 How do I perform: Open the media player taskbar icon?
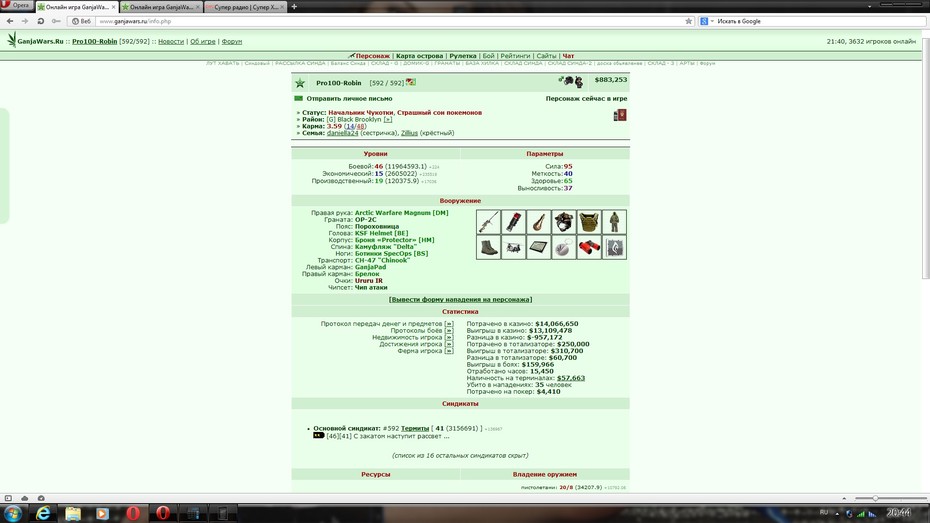click(x=102, y=513)
